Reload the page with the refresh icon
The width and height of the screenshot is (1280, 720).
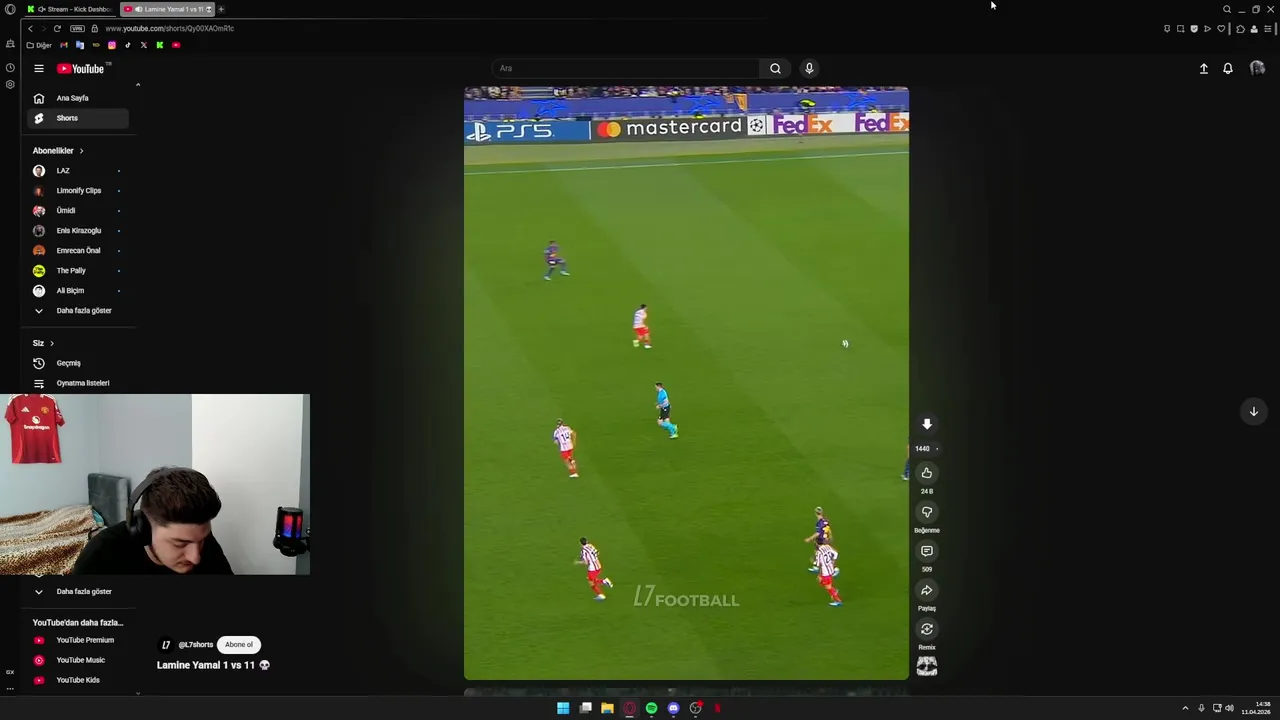point(57,29)
